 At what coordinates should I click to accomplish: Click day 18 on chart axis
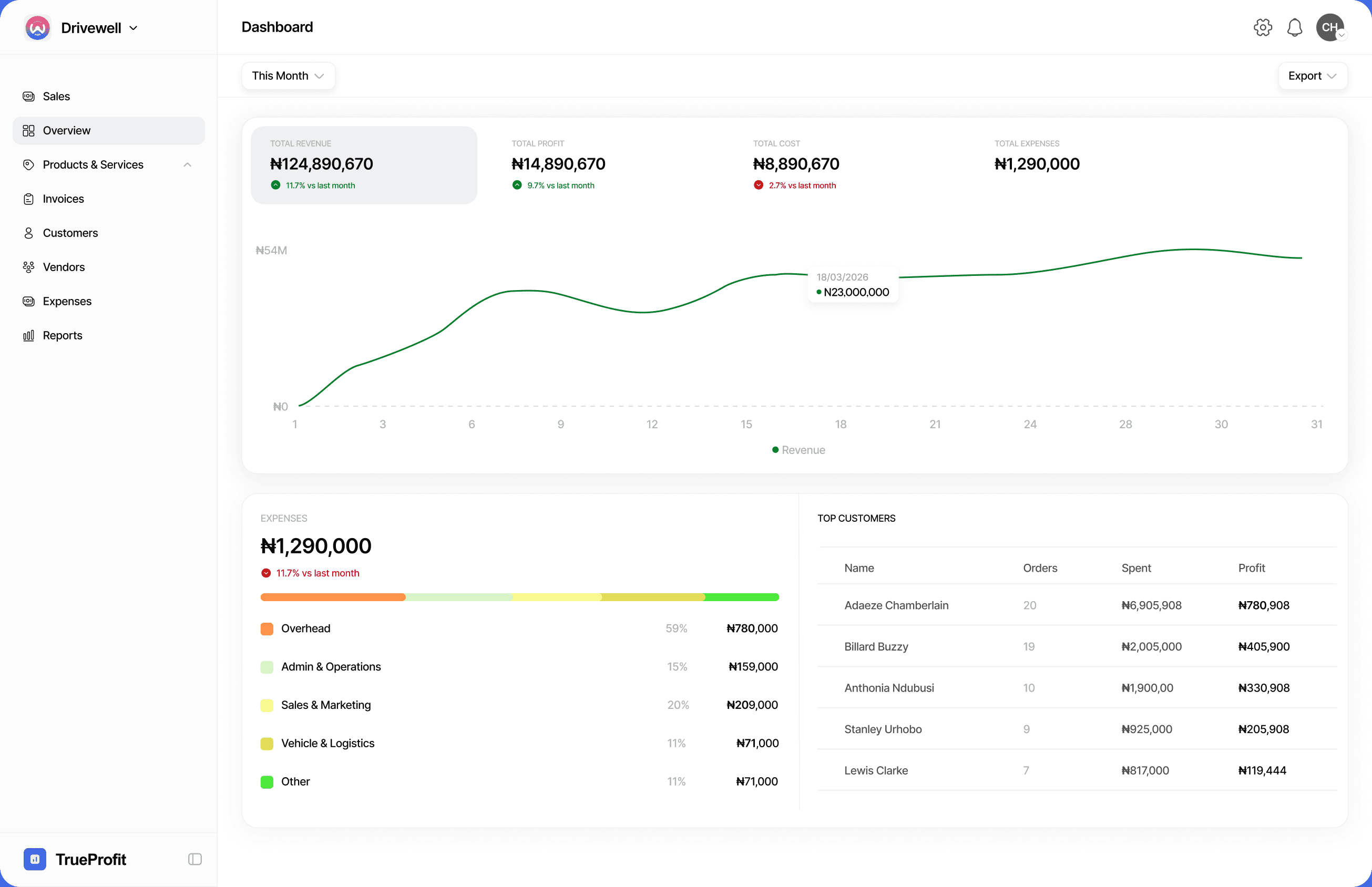[x=841, y=425]
